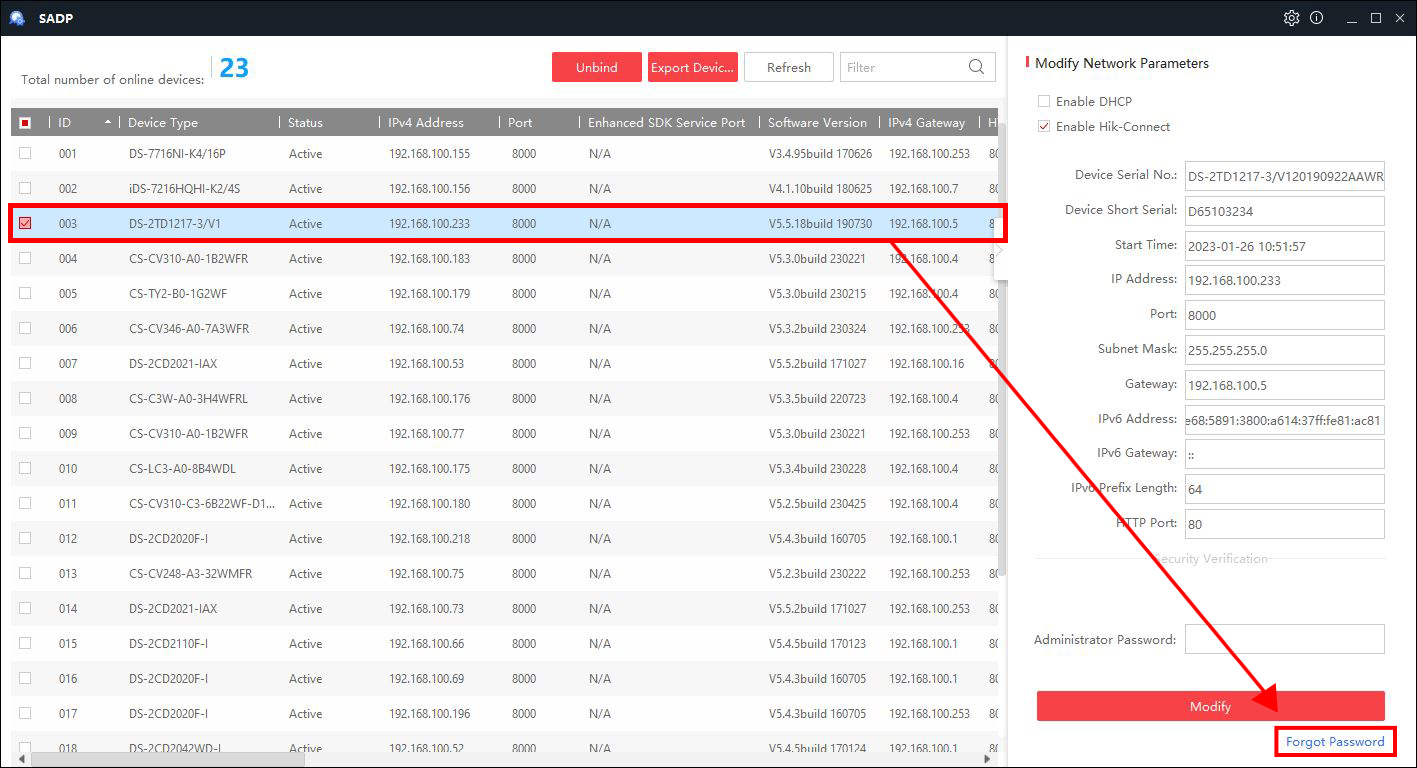Screen dimensions: 1417x768
Task: Select device row CS-C3W-A0-3H4WFRL
Action: point(504,398)
